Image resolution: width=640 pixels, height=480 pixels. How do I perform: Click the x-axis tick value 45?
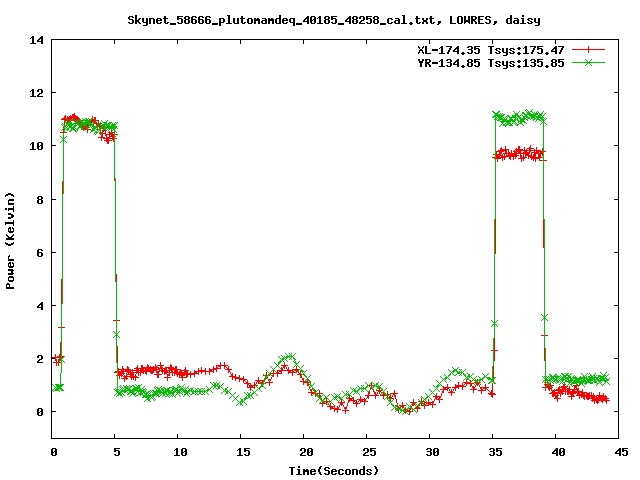click(x=622, y=452)
